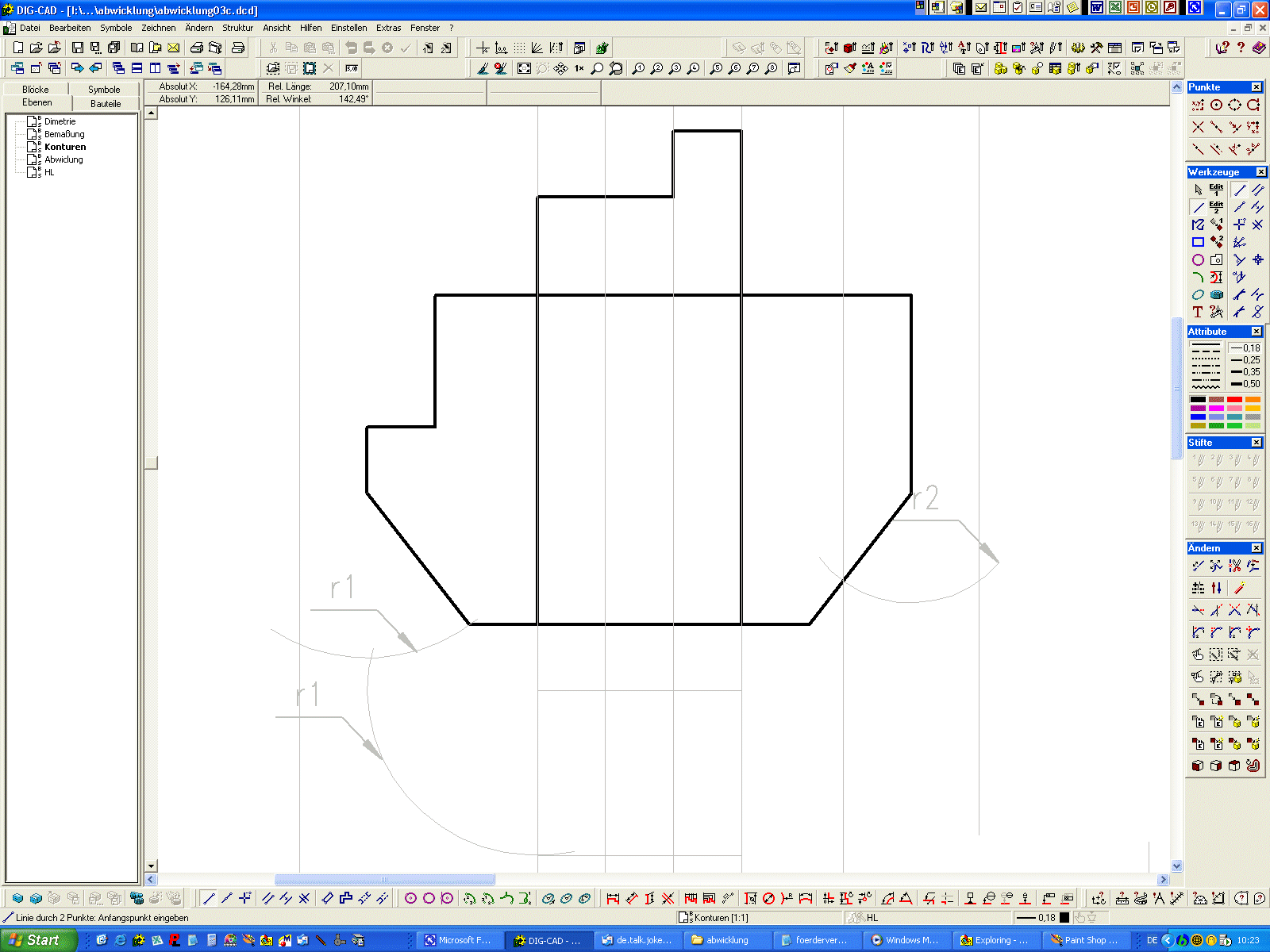Click the horizontal scrollbar thumb
Image resolution: width=1270 pixels, height=952 pixels.
384,879
